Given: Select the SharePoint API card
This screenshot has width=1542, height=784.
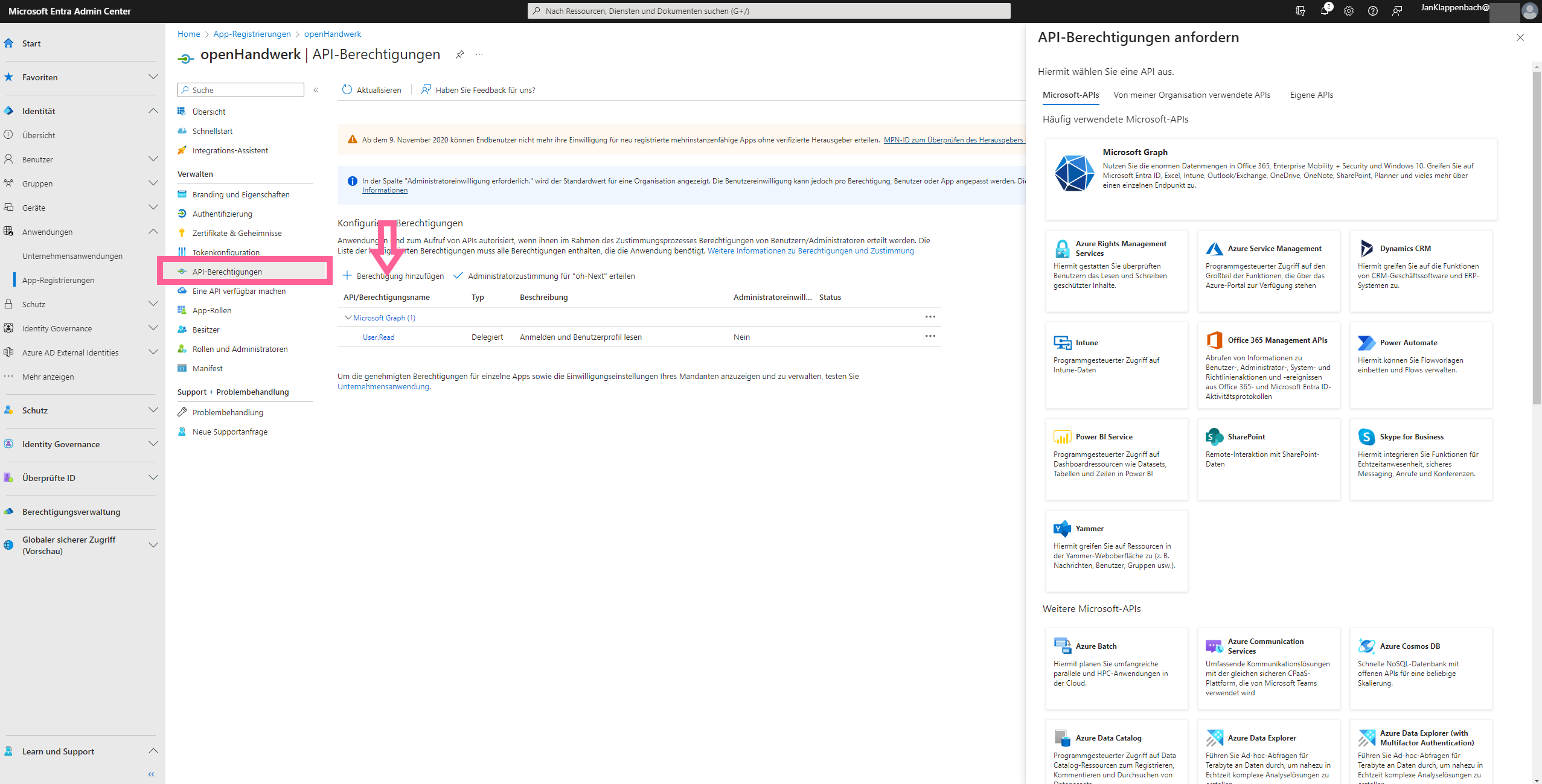Looking at the screenshot, I should (x=1268, y=459).
